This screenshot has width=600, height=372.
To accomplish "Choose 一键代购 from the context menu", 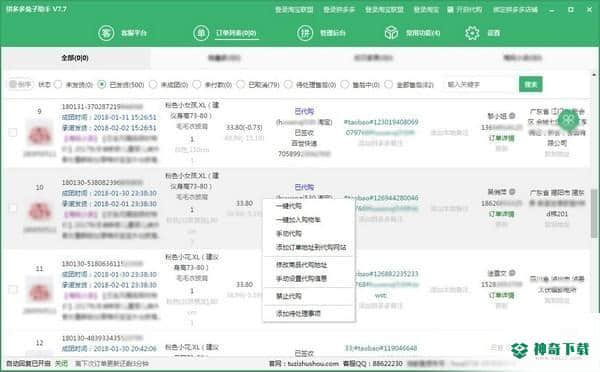I will tap(289, 206).
